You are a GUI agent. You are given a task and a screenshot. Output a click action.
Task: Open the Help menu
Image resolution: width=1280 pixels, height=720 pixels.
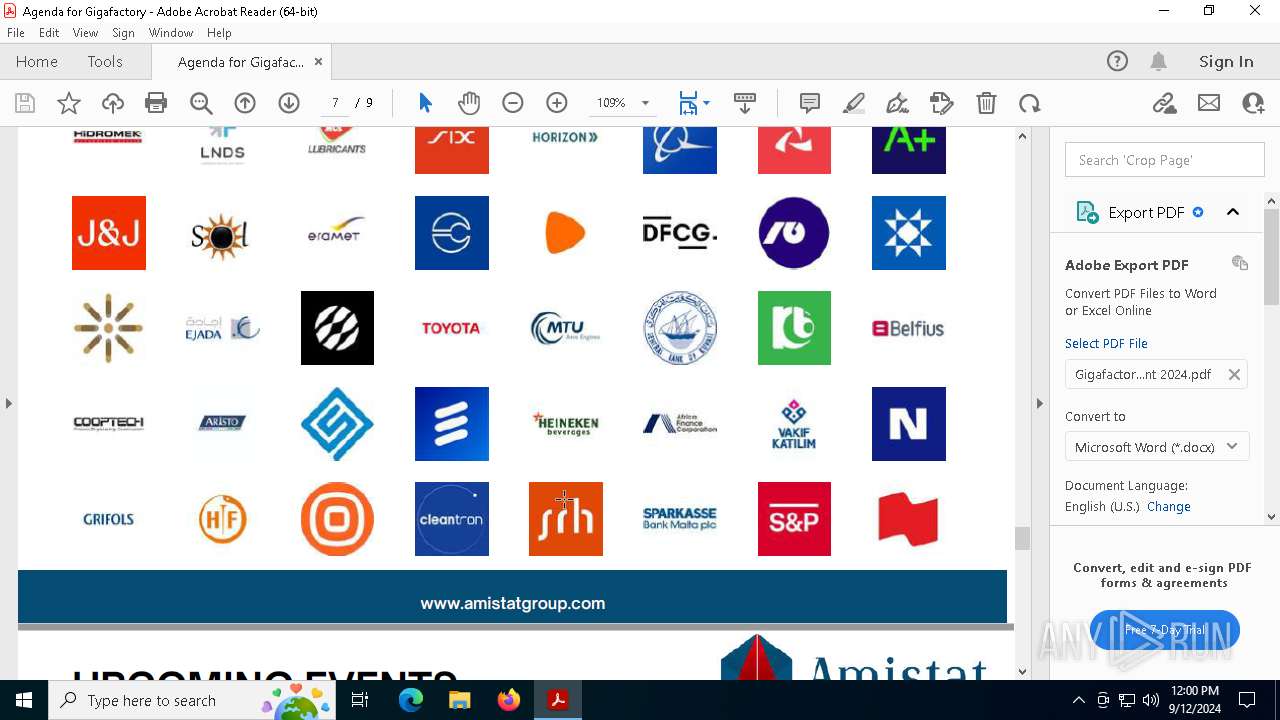(x=219, y=33)
